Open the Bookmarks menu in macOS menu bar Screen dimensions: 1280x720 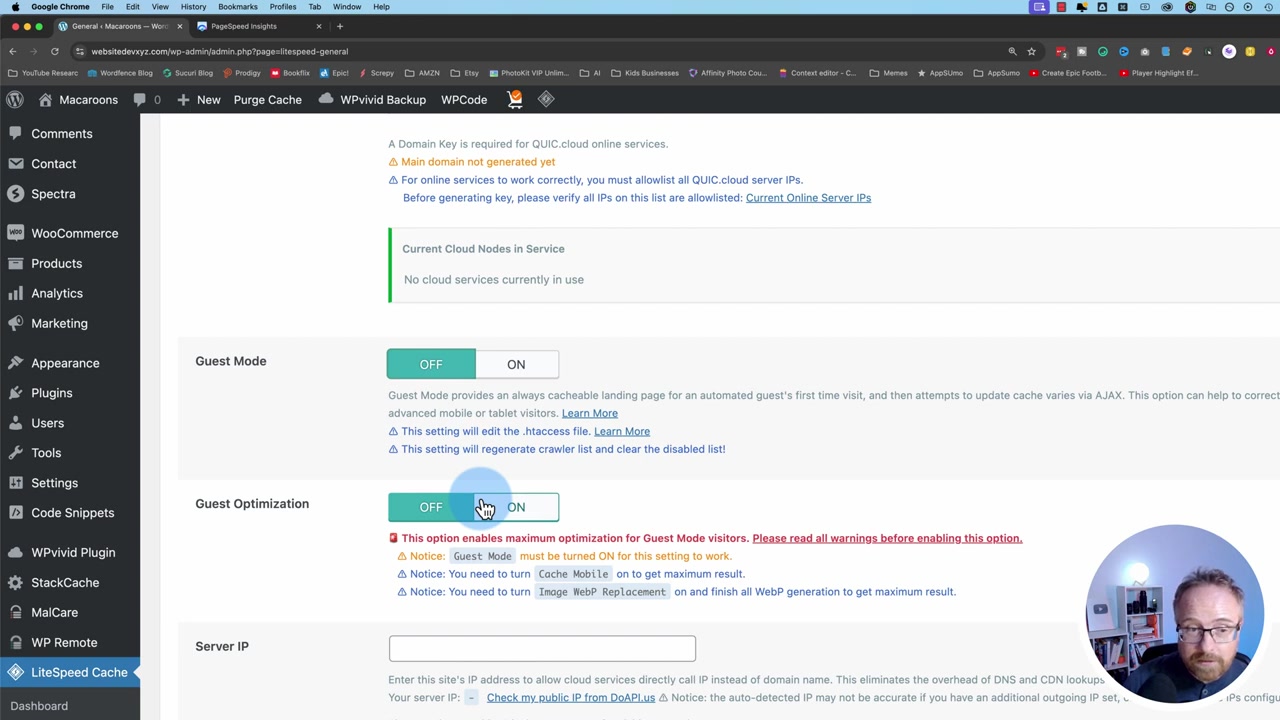[238, 7]
